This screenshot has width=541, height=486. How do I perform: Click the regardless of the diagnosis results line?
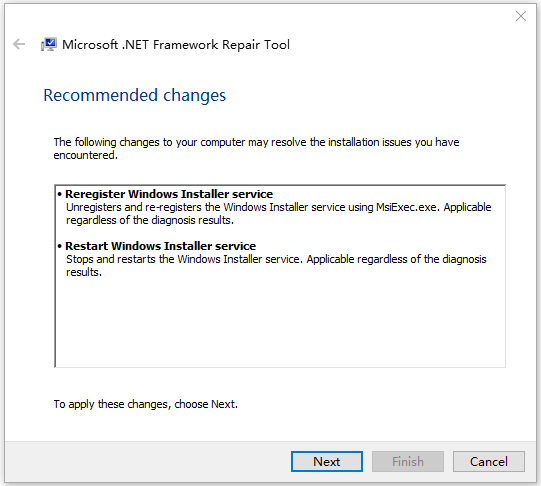tap(150, 220)
